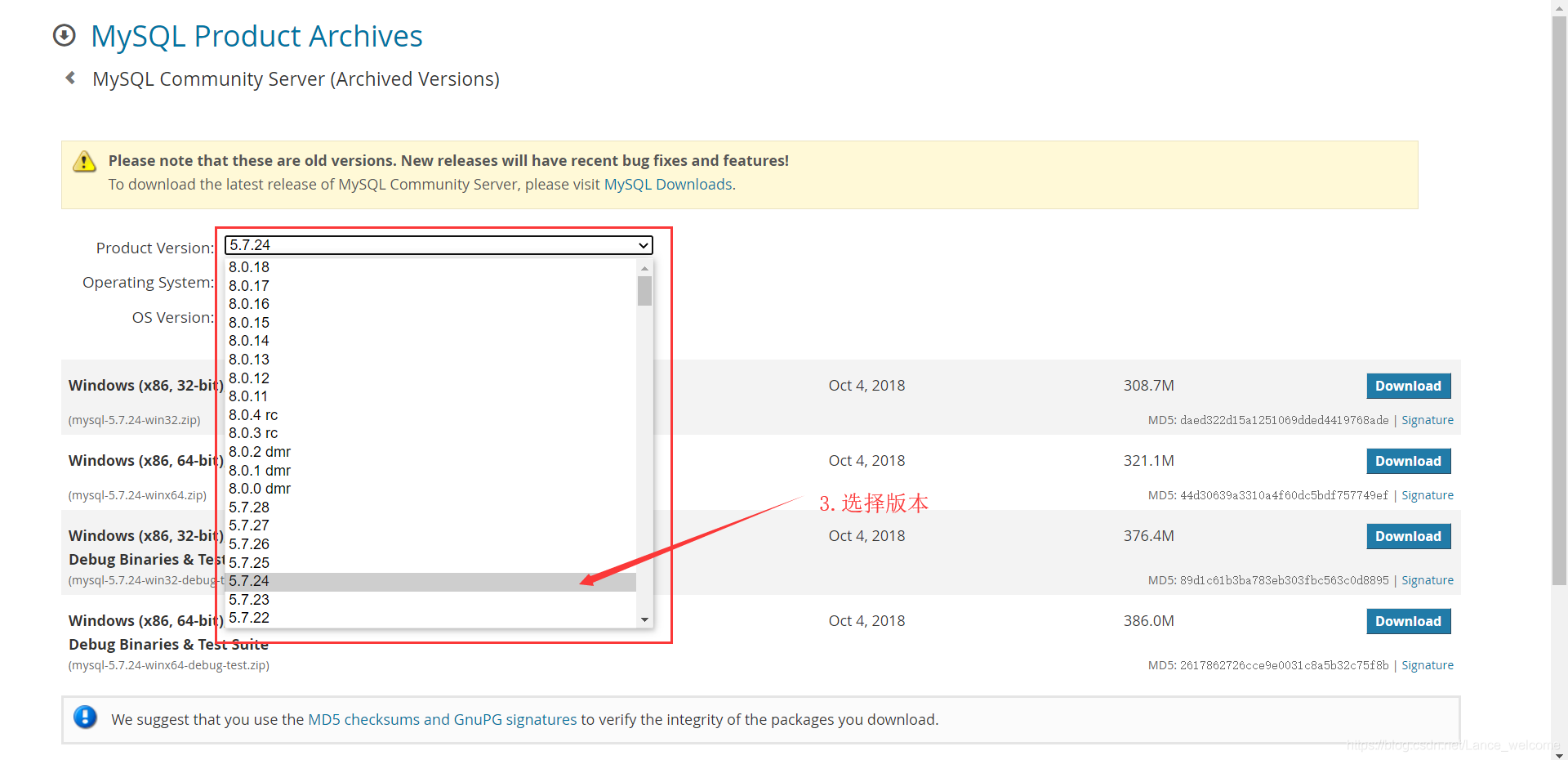Viewport: 1568px width, 760px height.
Task: Select version 5.7.22 in the list
Action: click(430, 618)
